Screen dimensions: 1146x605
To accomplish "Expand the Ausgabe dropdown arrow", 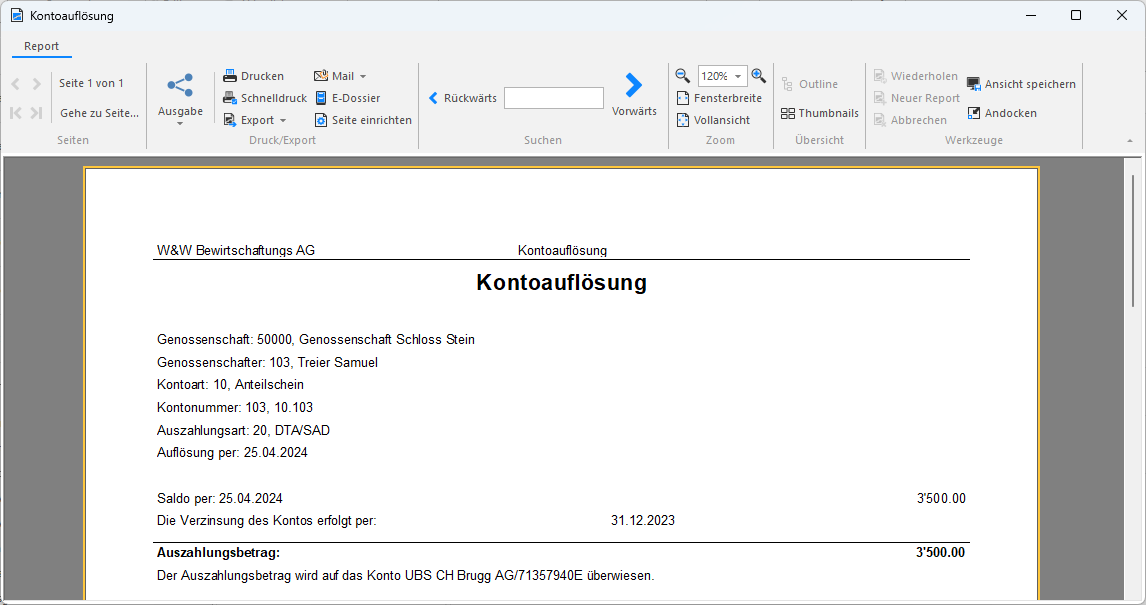I will [180, 123].
